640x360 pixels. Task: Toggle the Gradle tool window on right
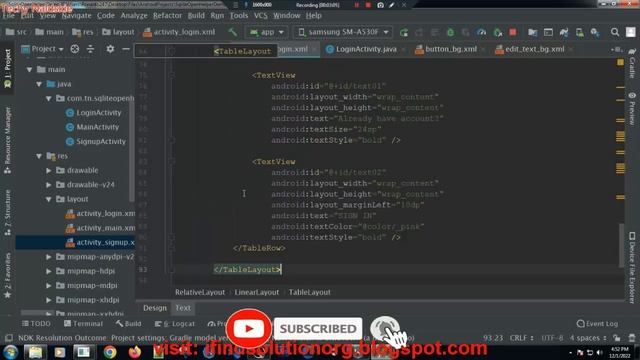pos(632,63)
